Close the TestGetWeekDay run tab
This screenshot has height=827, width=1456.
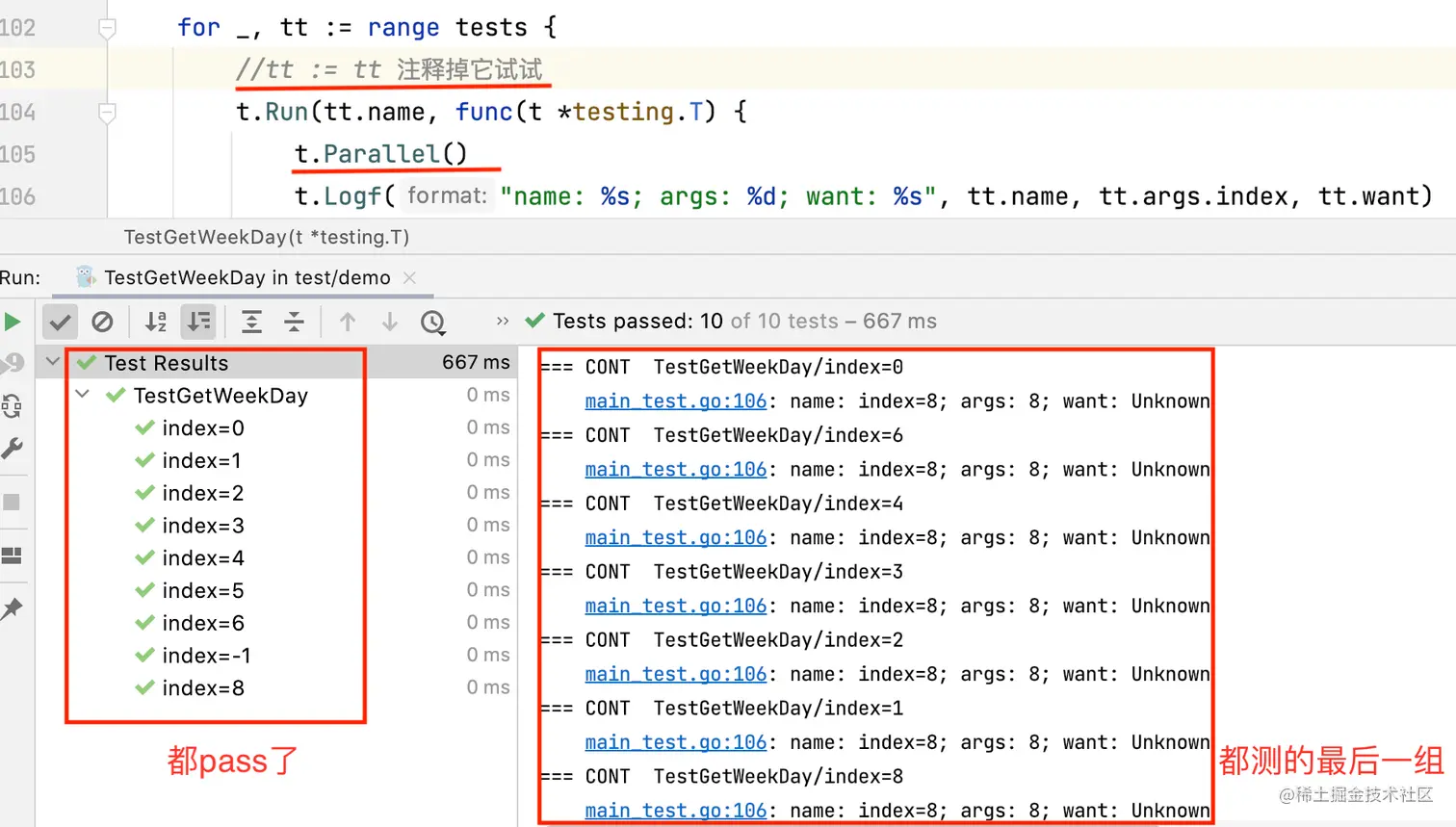point(409,277)
